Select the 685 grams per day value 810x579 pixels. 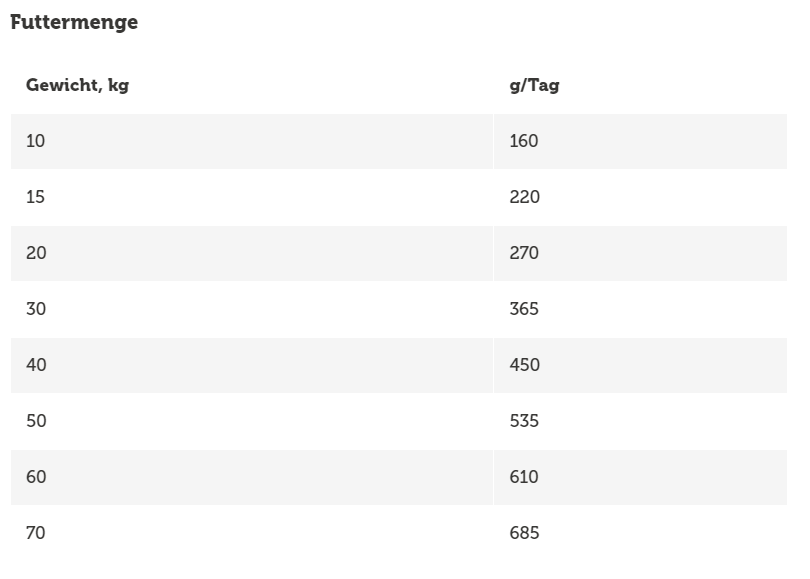524,533
